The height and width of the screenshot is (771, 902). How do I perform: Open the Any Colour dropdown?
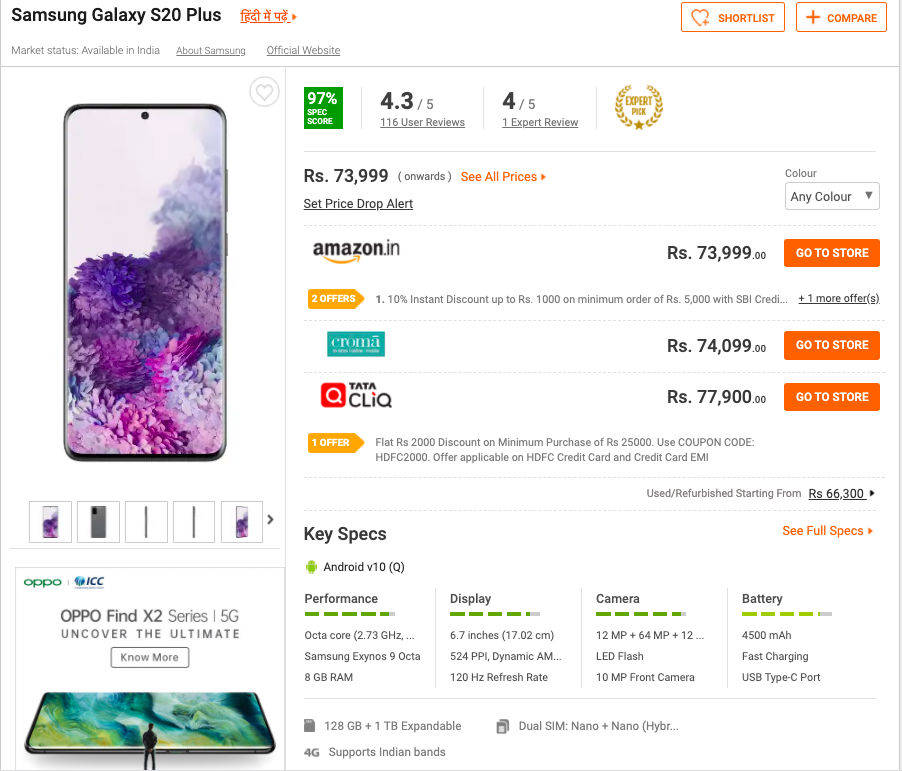[x=832, y=196]
